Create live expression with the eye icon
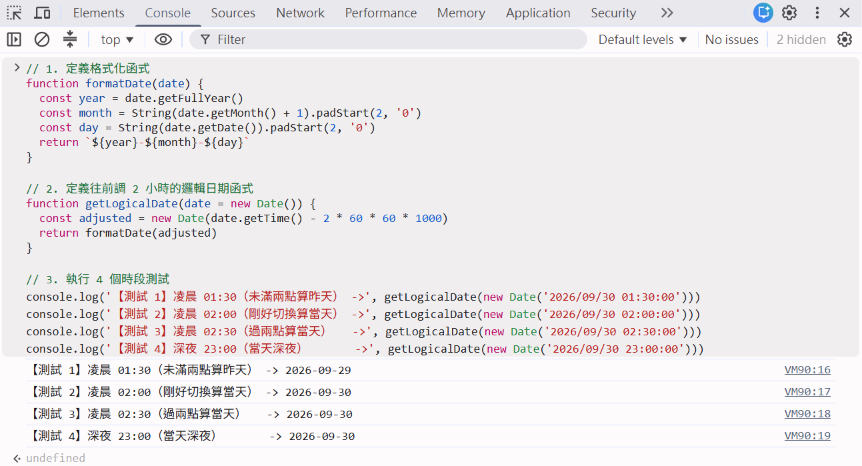862x466 pixels. pos(163,40)
